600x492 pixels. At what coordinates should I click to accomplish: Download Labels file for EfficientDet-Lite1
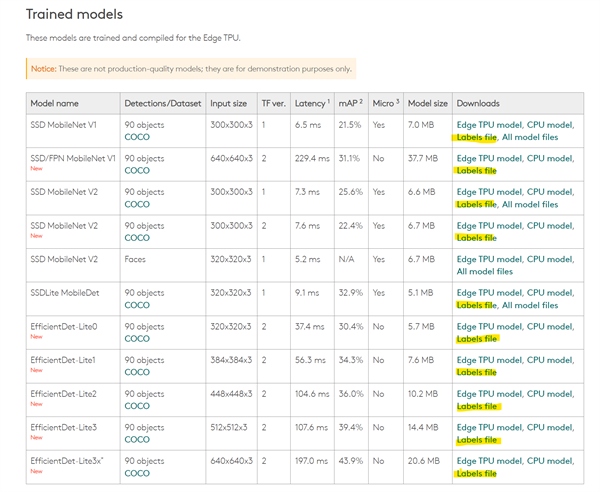(x=476, y=373)
